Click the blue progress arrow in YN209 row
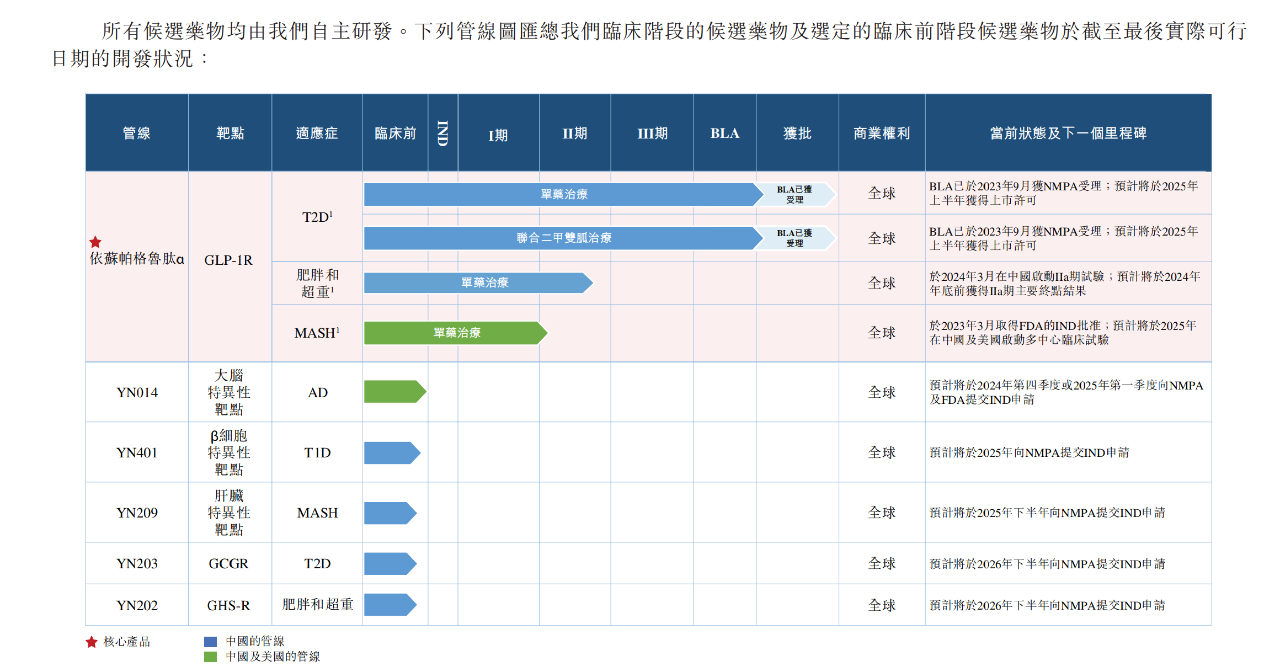1280x669 pixels. tap(389, 513)
